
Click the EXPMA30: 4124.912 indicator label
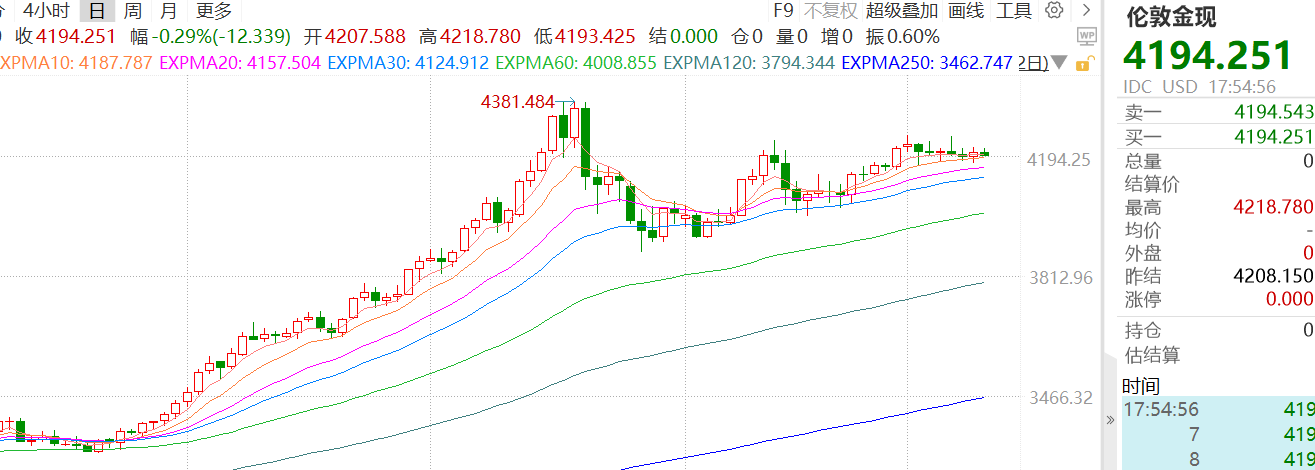(x=408, y=63)
